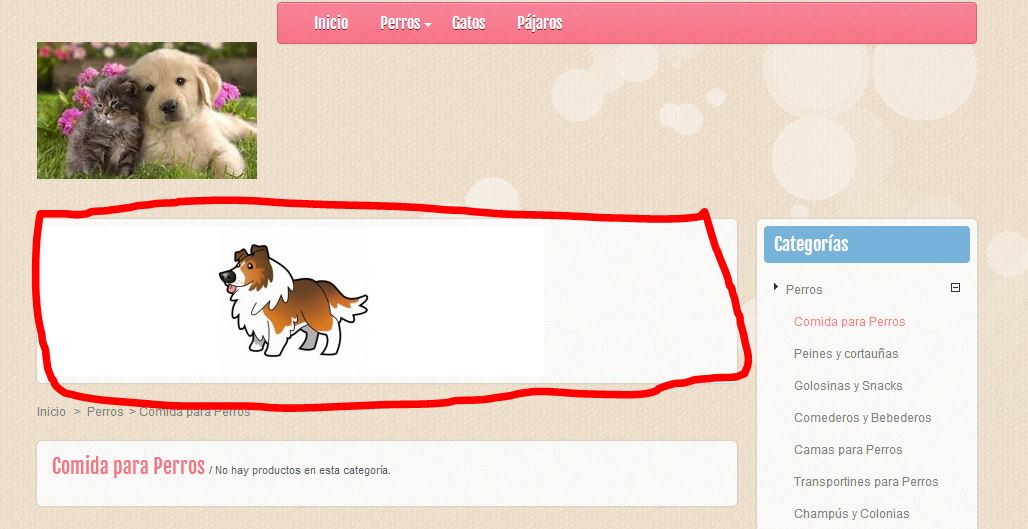
Task: Open Peines y cortauñas category
Action: [846, 353]
